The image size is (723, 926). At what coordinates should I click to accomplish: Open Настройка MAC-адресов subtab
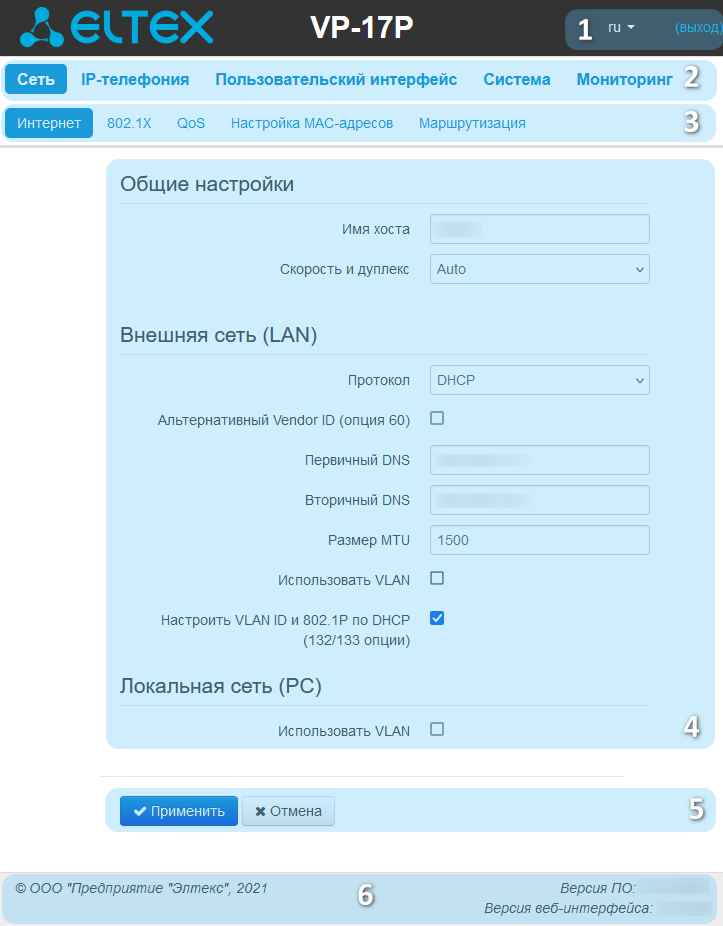click(312, 123)
